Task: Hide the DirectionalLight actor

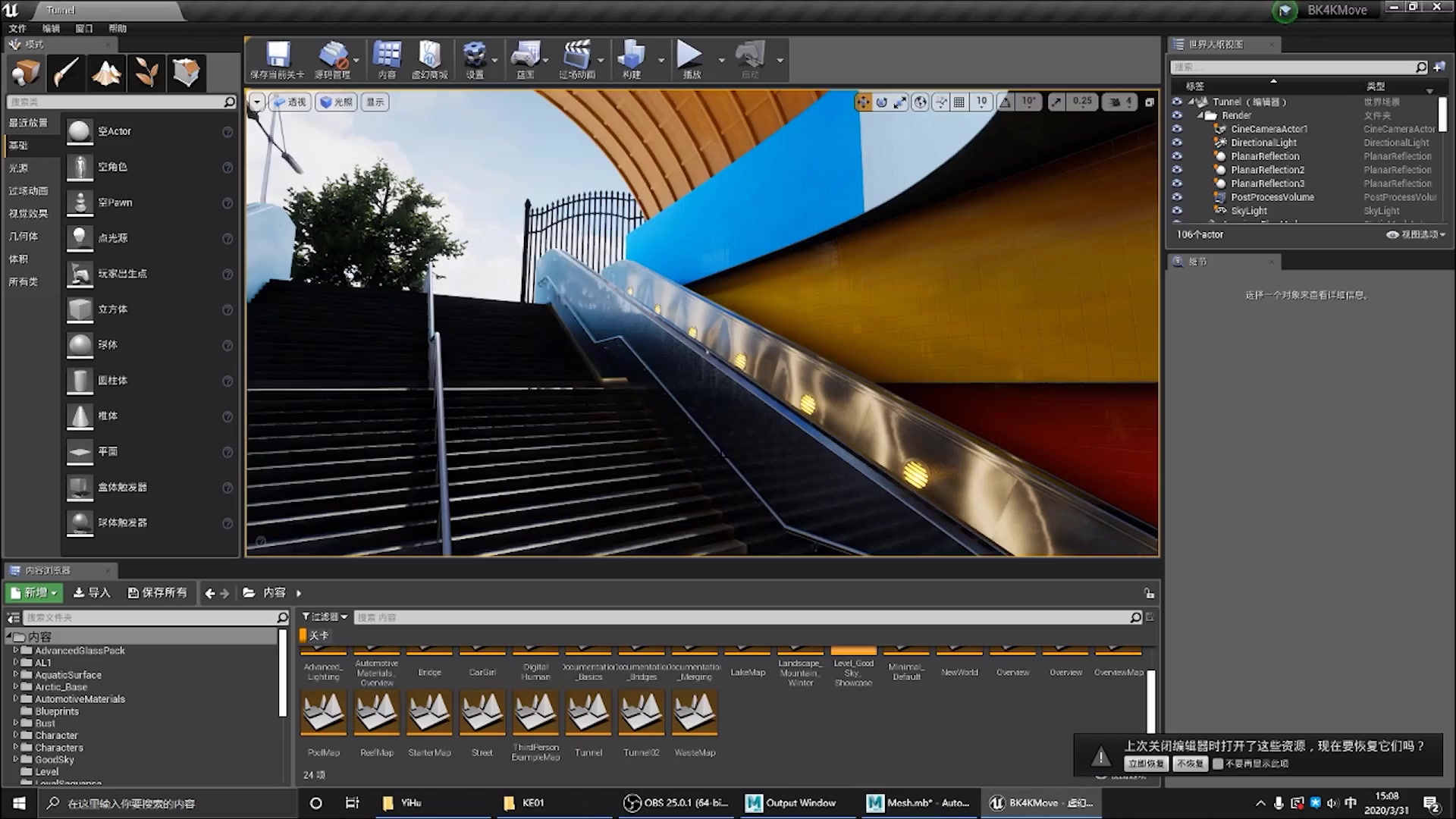Action: pos(1177,143)
